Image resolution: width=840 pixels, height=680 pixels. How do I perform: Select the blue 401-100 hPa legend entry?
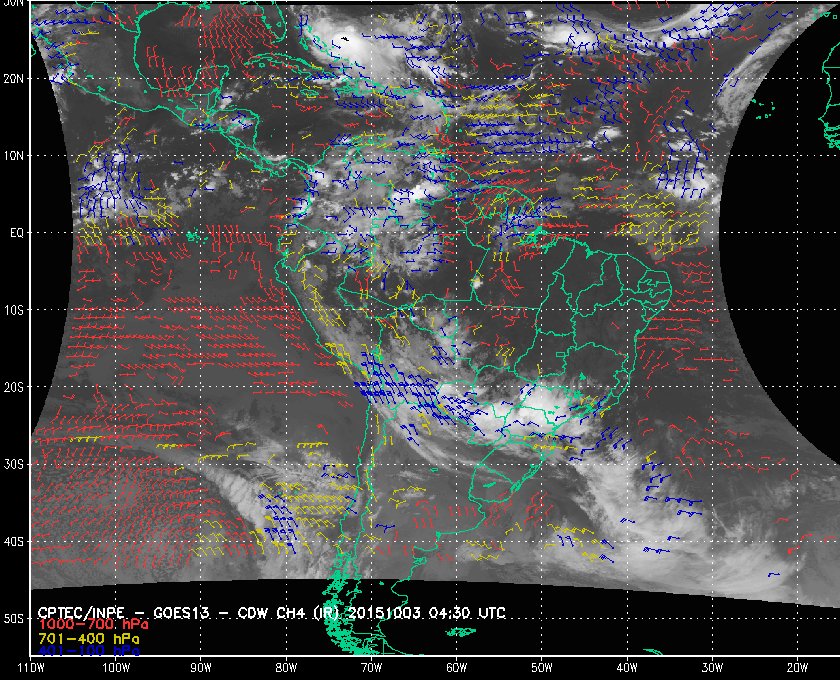pos(88,651)
